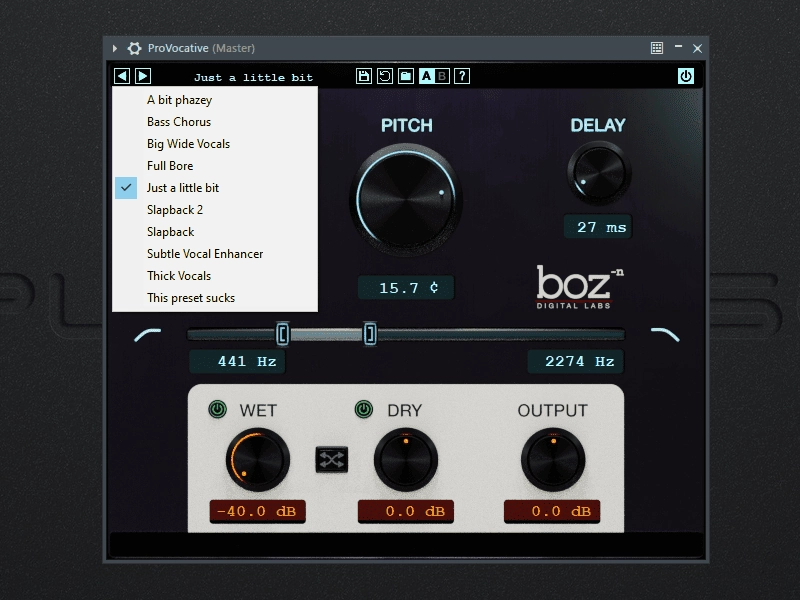Click the high-pass filter curve icon
800x600 pixels.
pos(148,335)
